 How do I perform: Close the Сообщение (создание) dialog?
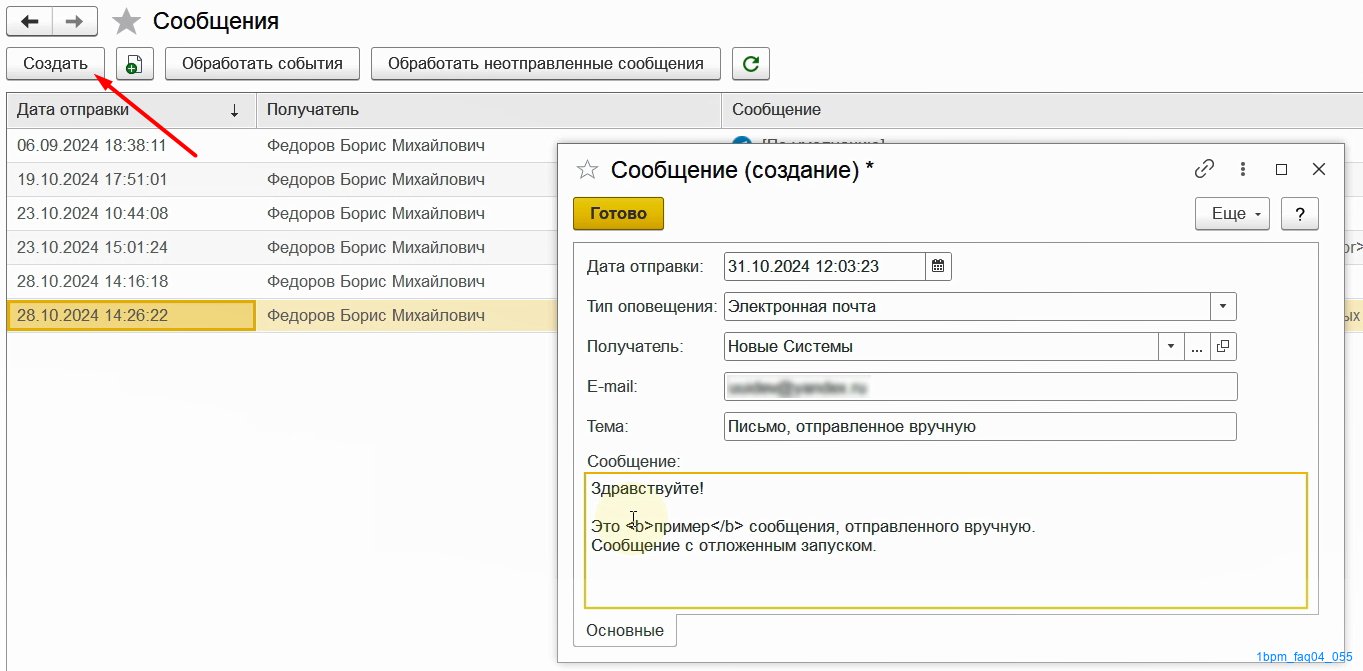click(x=1319, y=169)
